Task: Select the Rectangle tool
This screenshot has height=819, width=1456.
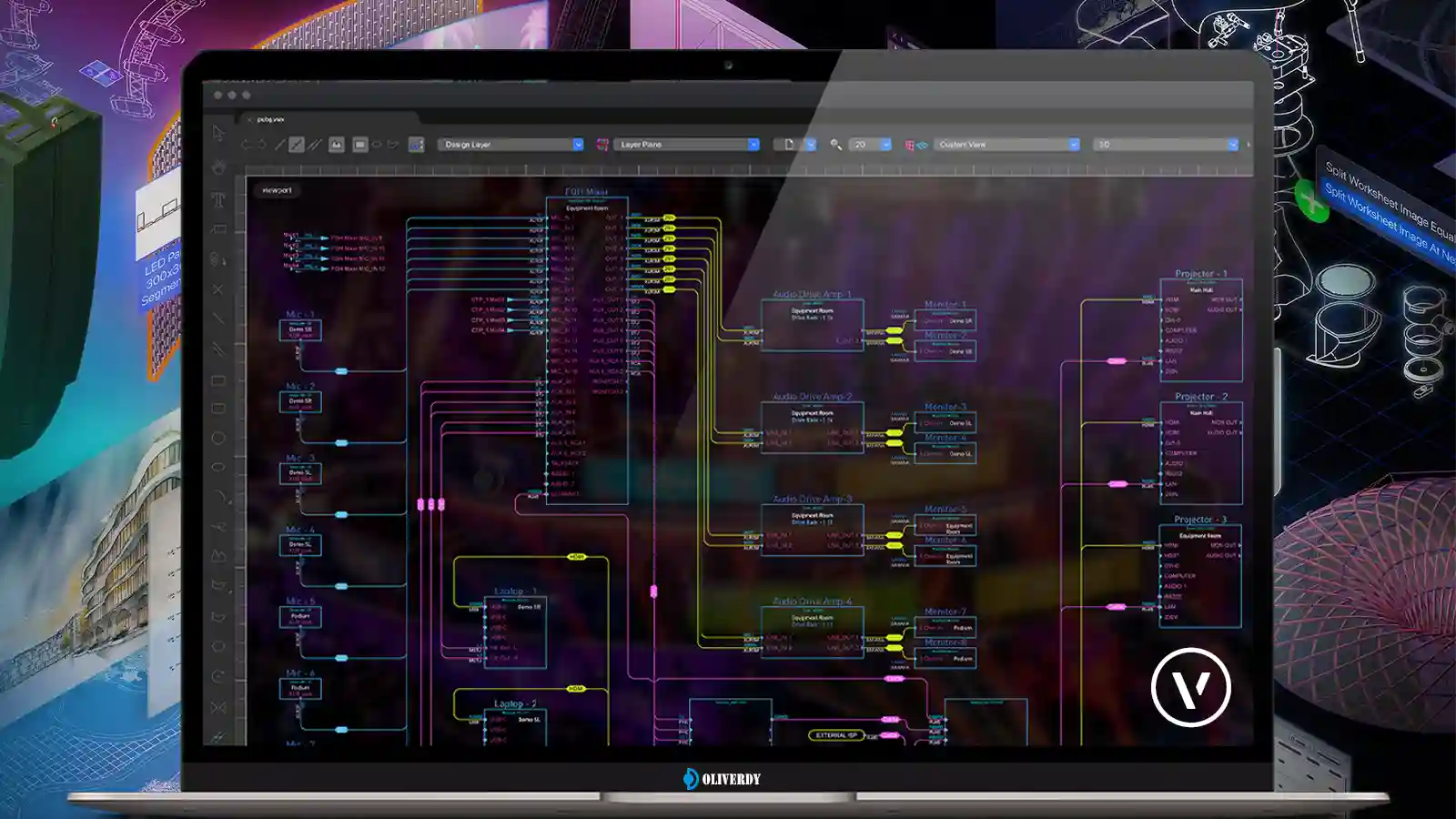Action: [218, 380]
